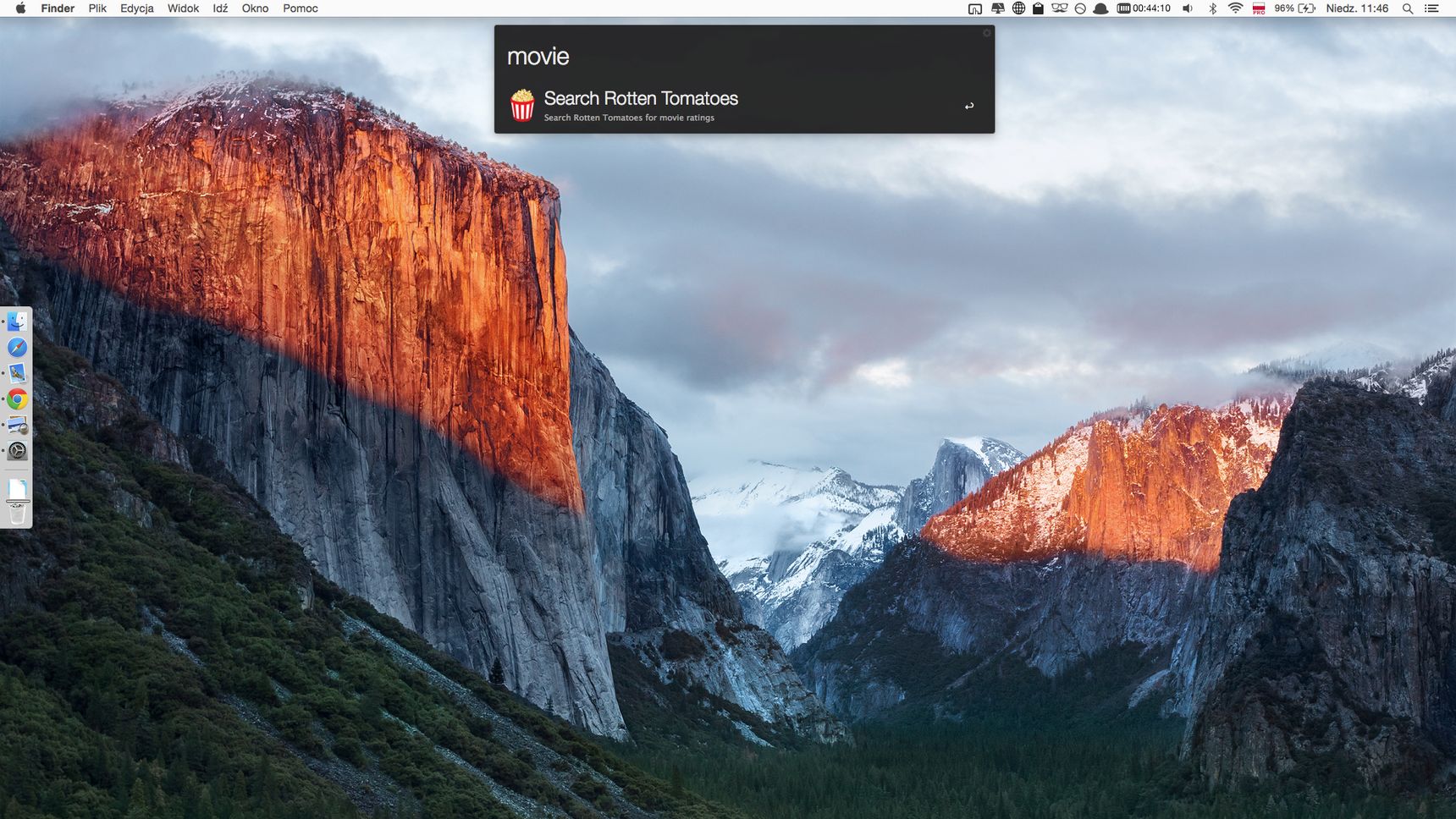Launch Safari from the Dock
The height and width of the screenshot is (819, 1456).
tap(17, 348)
